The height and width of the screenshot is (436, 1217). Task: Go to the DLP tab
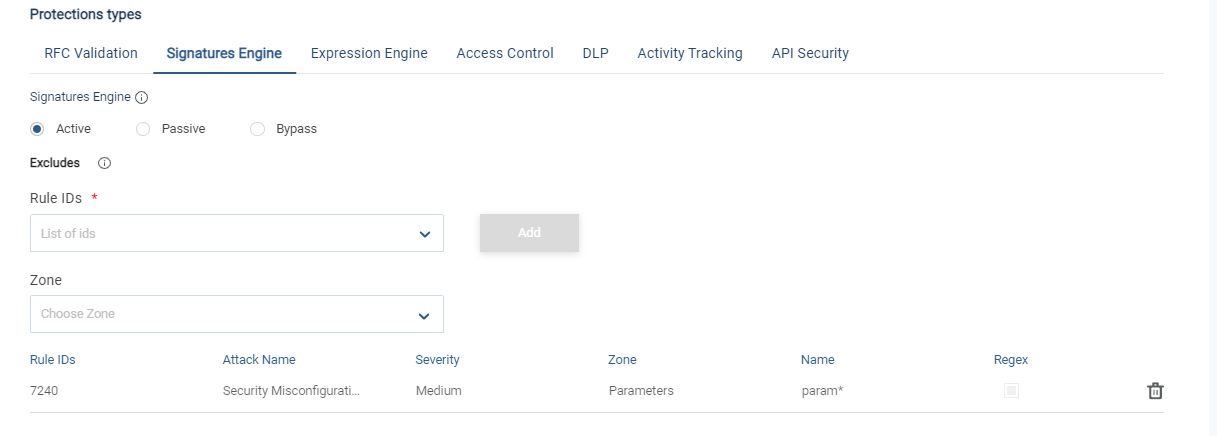click(x=595, y=54)
